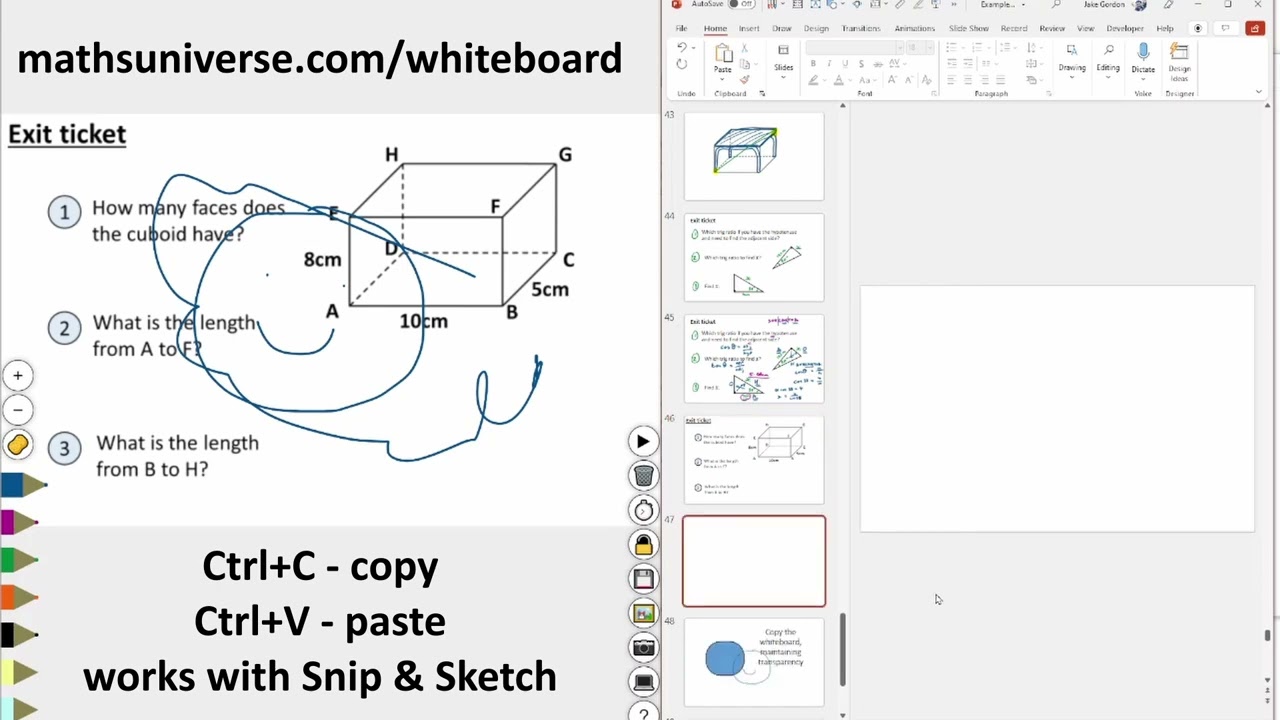Click the Design Ideas button
The height and width of the screenshot is (720, 1280).
1179,62
